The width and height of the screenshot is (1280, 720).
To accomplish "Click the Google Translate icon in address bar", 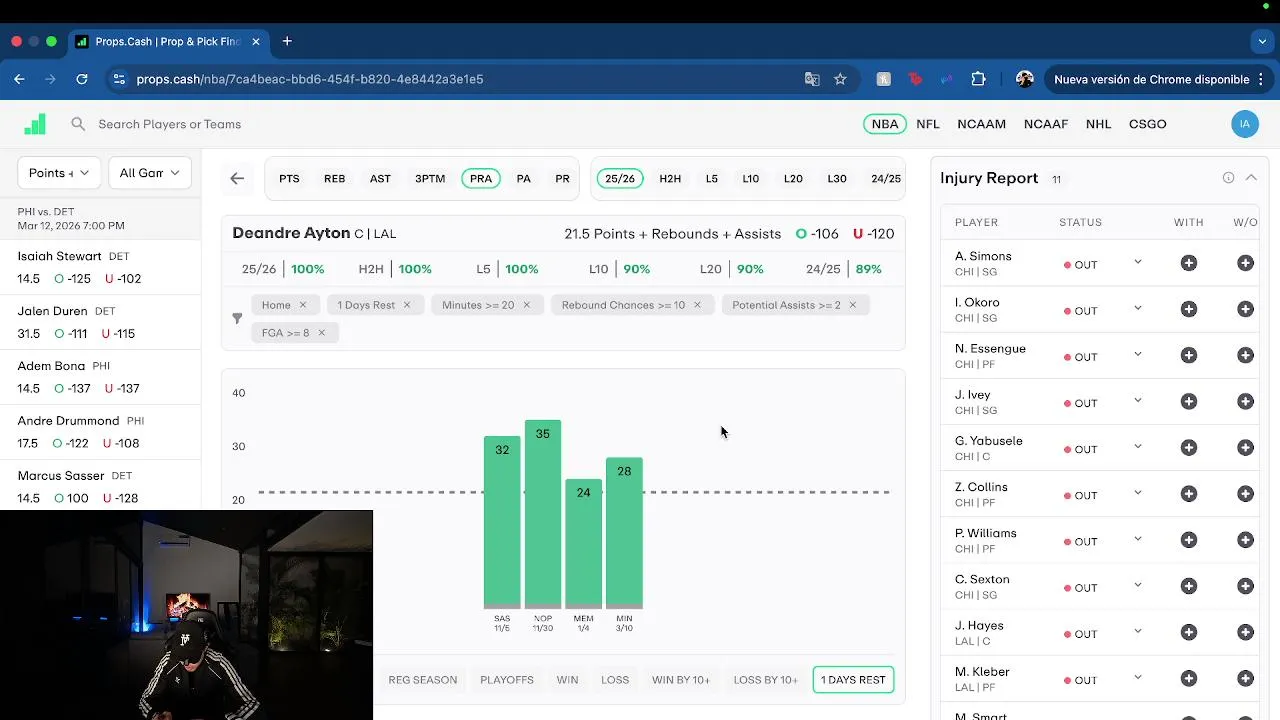I will (812, 79).
